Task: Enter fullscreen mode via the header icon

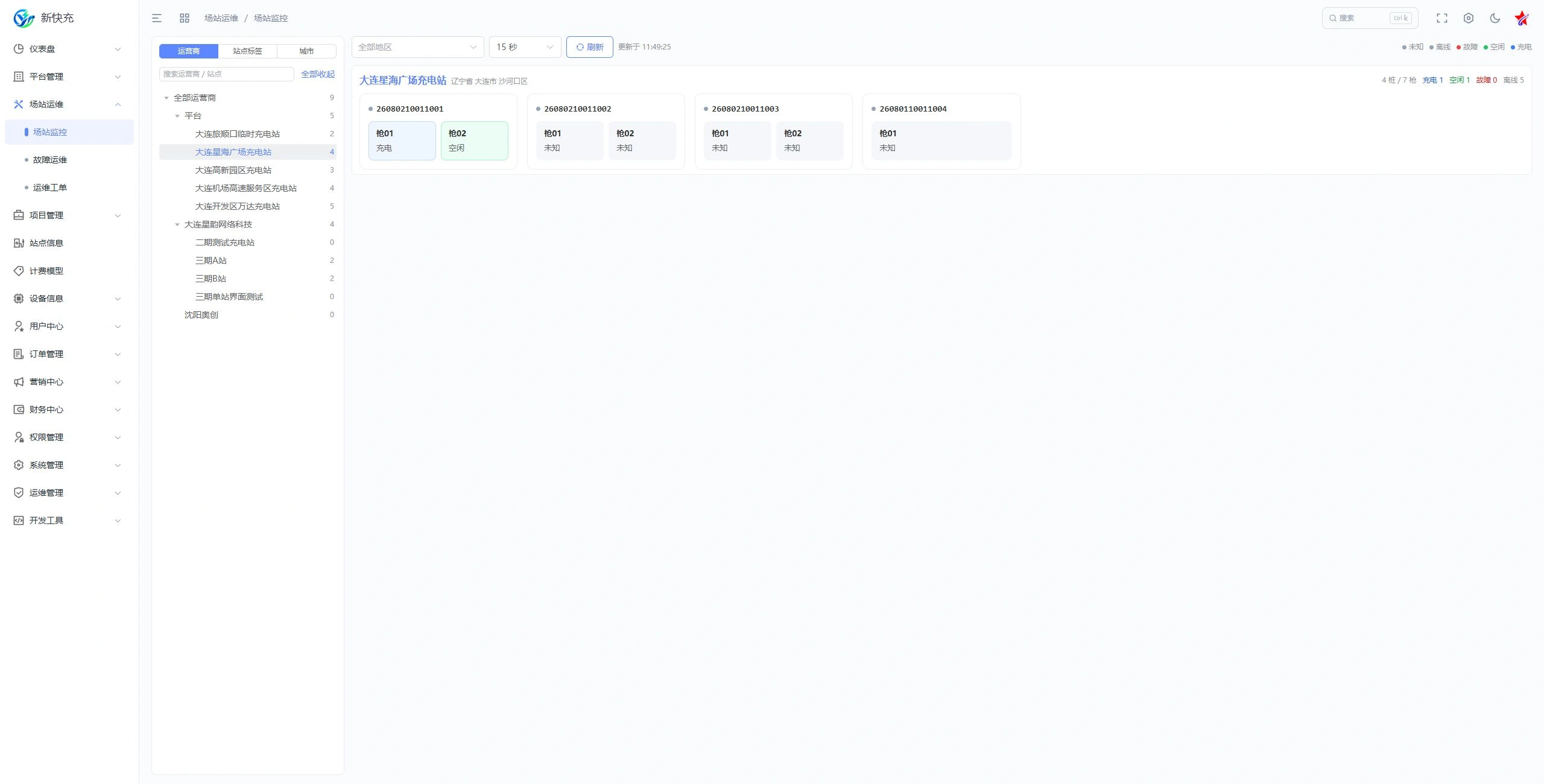Action: [1442, 18]
